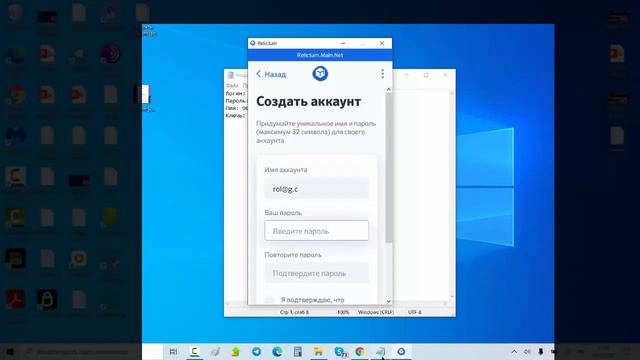This screenshot has width=640, height=360.
Task: Click the green arrow taskbar icon
Action: pos(236,351)
